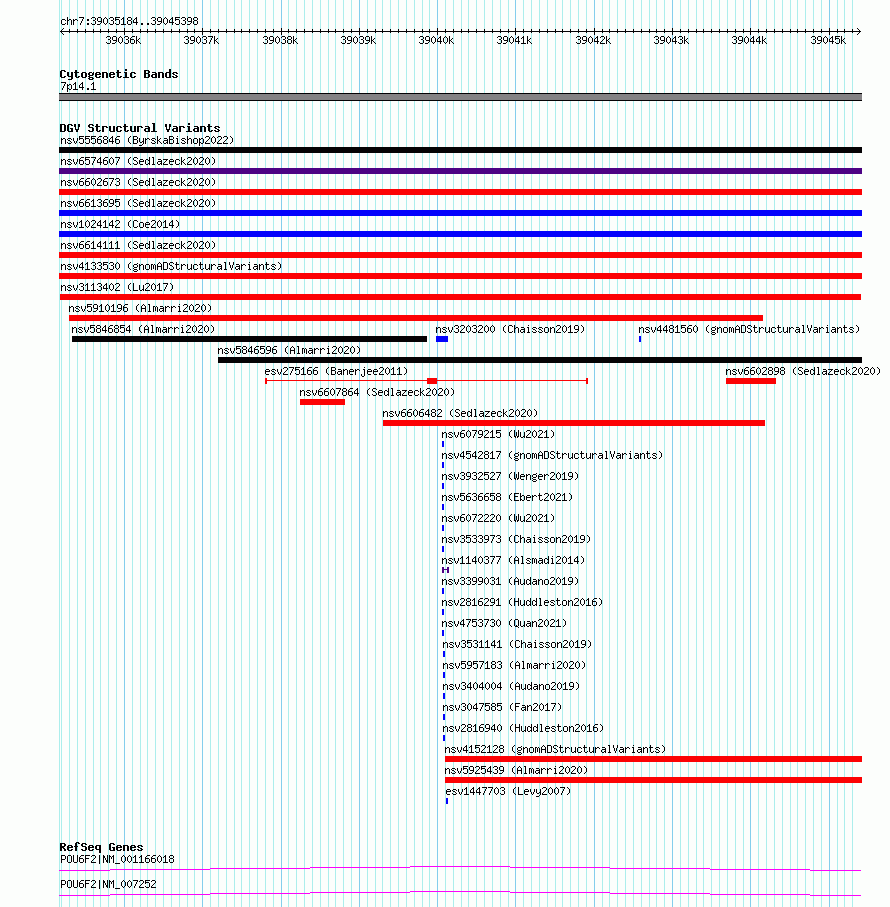Click nsv3533973 (Chaisson2019) label
Screen dimensions: 890x907
pyautogui.click(x=516, y=540)
